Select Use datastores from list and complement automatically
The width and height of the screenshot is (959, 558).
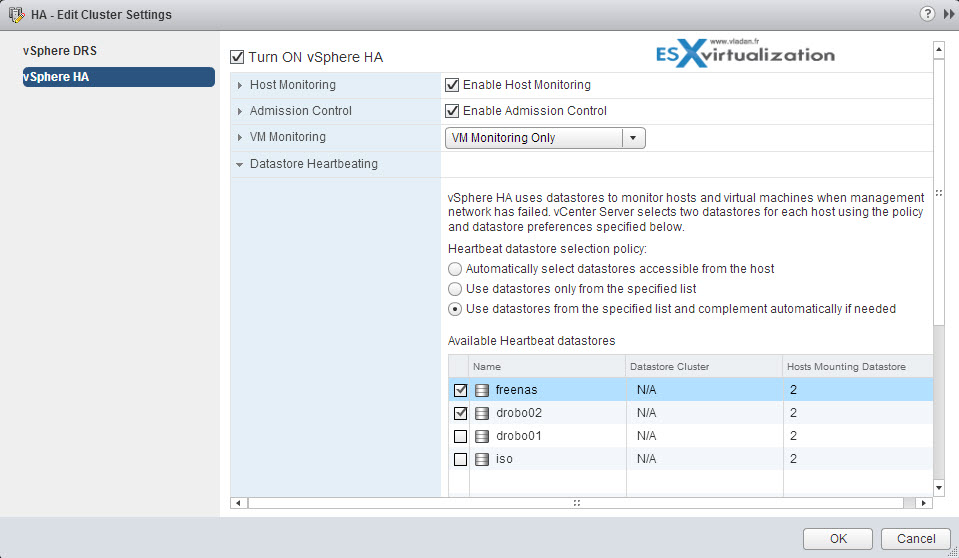click(454, 309)
